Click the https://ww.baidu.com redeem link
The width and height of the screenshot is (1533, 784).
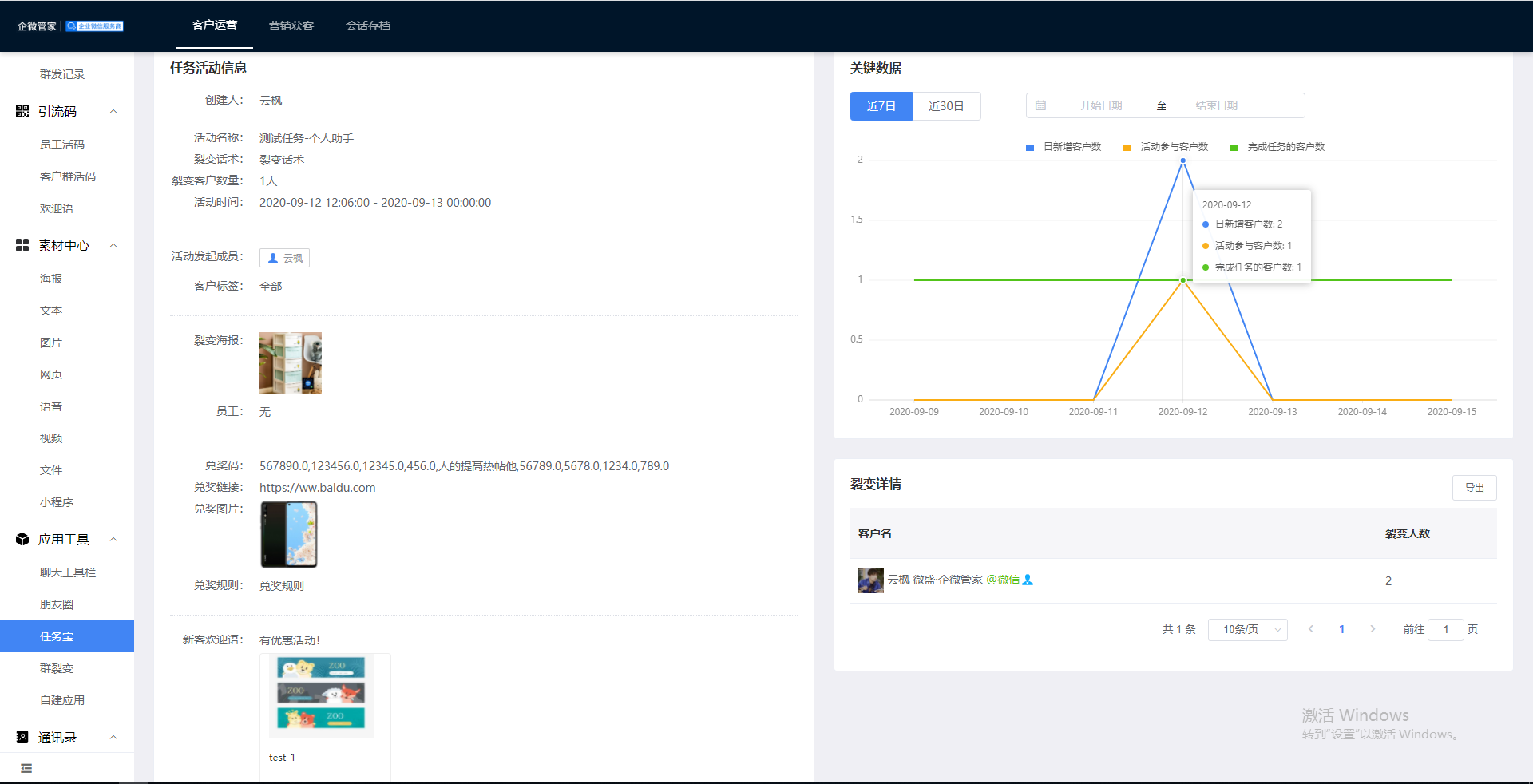(x=317, y=488)
